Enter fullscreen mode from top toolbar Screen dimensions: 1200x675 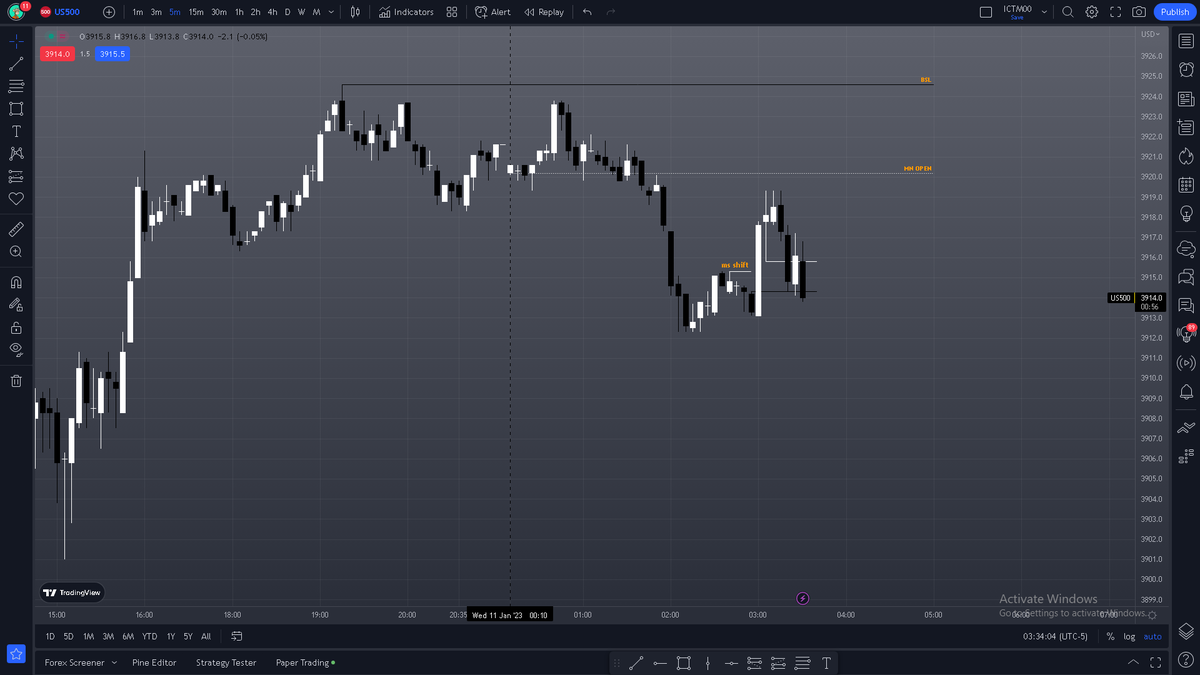[x=1116, y=12]
